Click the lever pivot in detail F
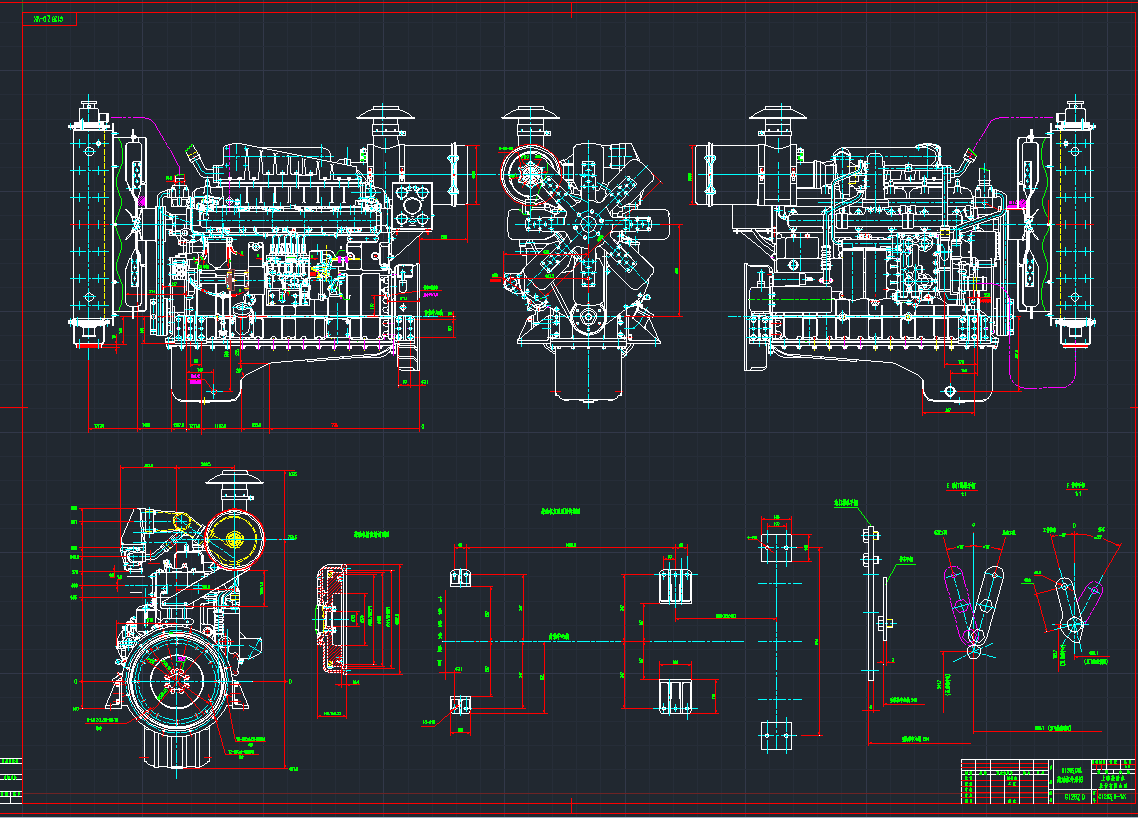1138x818 pixels. click(1075, 626)
